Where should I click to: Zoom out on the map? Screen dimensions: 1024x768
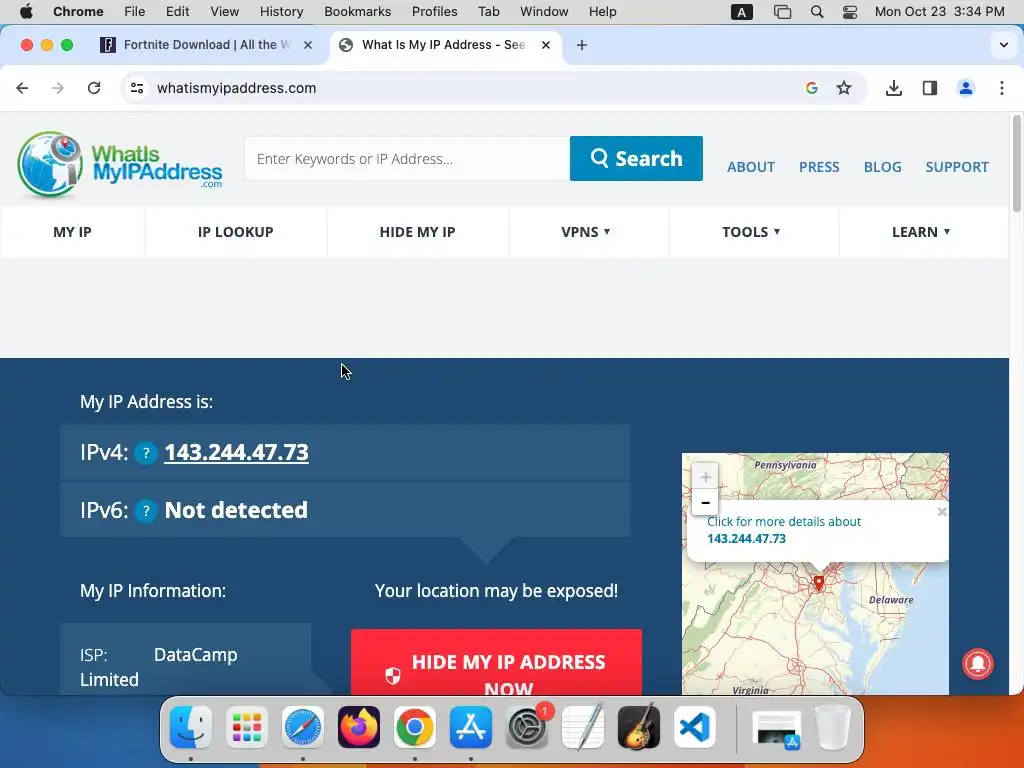[705, 502]
